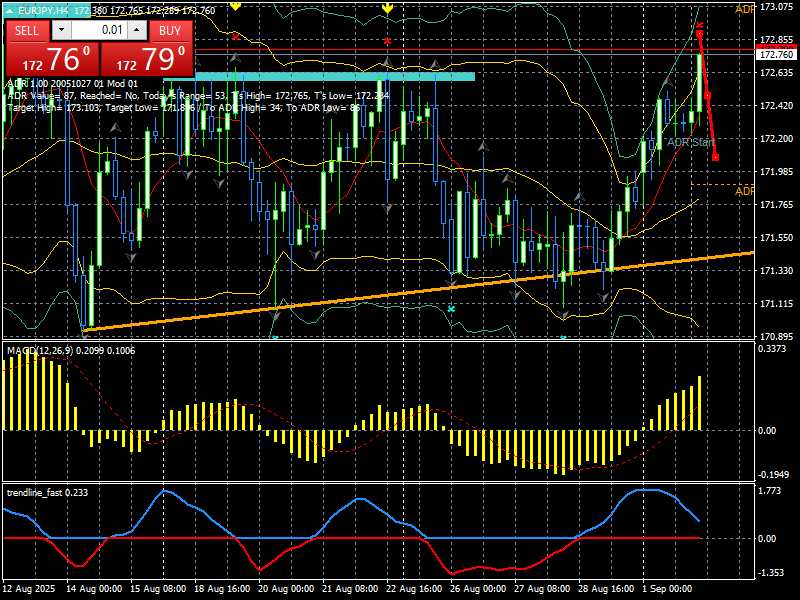Click the 18 Aug 16:00 time label
The height and width of the screenshot is (600, 800).
click(222, 588)
